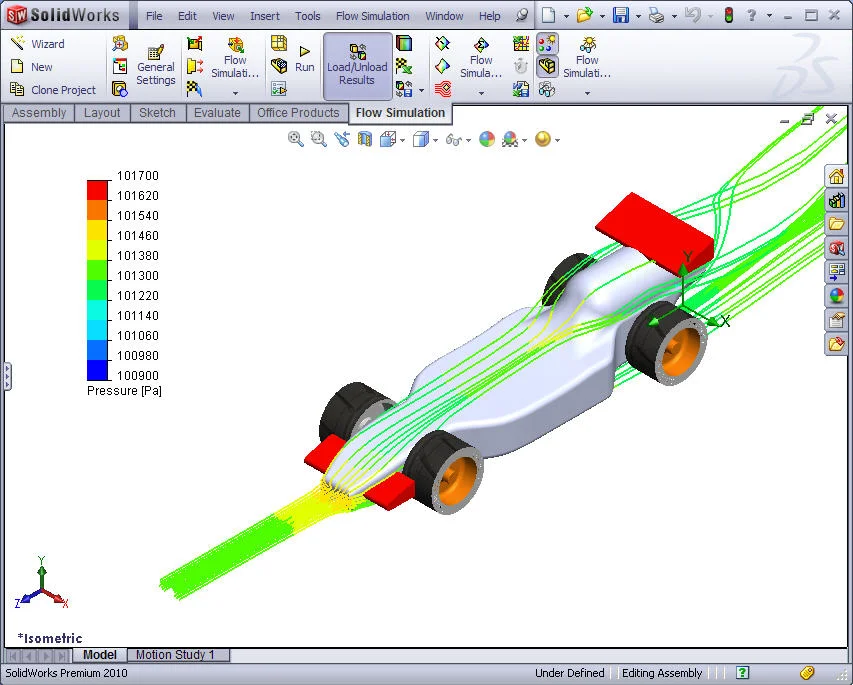Activate the Zoom to Area tool
Viewport: 853px width, 685px height.
317,139
